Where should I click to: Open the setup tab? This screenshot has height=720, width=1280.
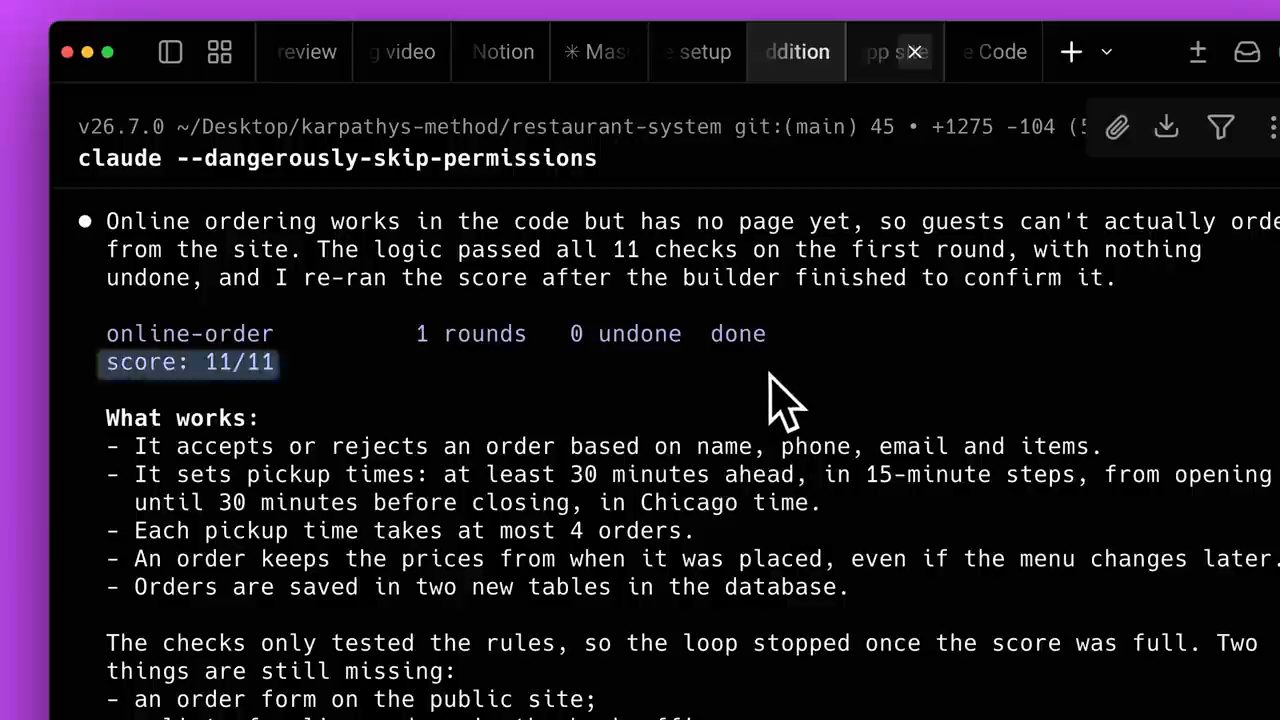coord(698,52)
